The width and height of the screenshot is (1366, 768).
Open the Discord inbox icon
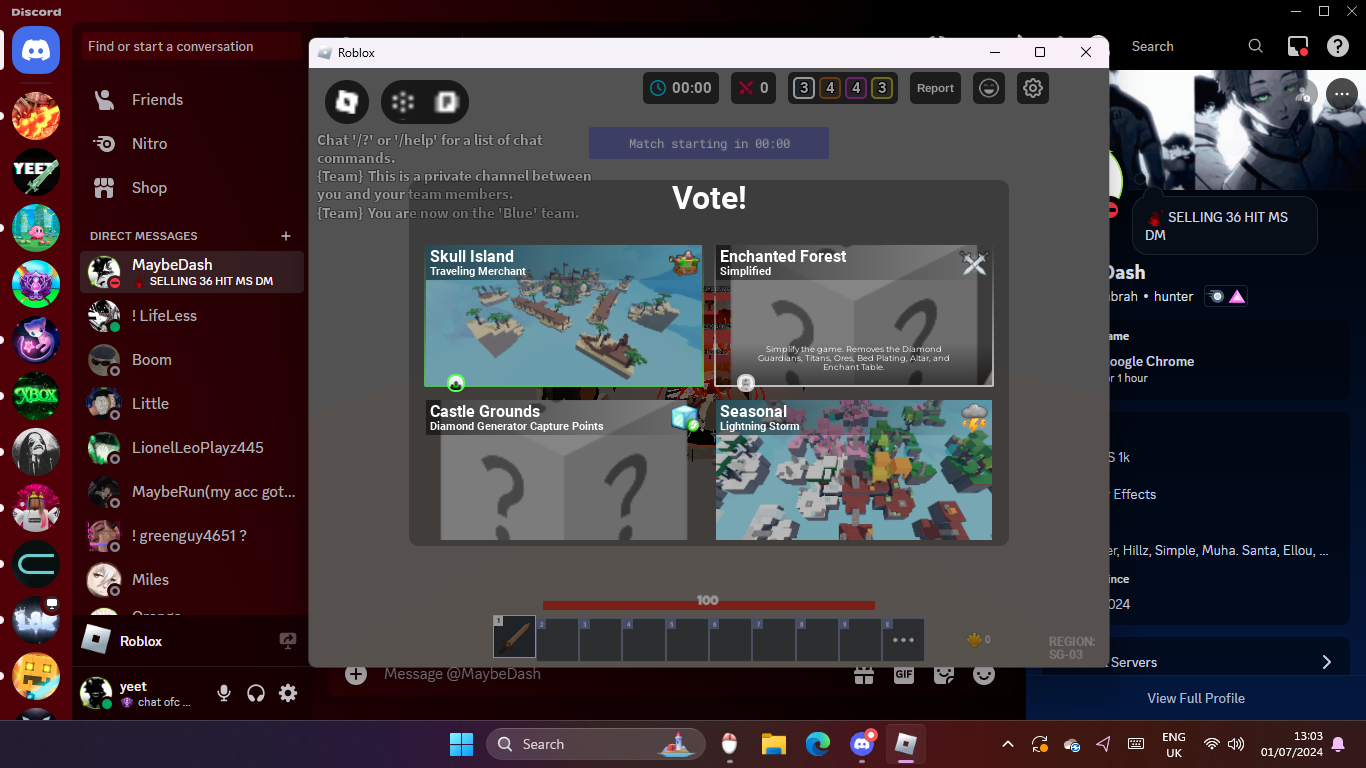click(1298, 46)
